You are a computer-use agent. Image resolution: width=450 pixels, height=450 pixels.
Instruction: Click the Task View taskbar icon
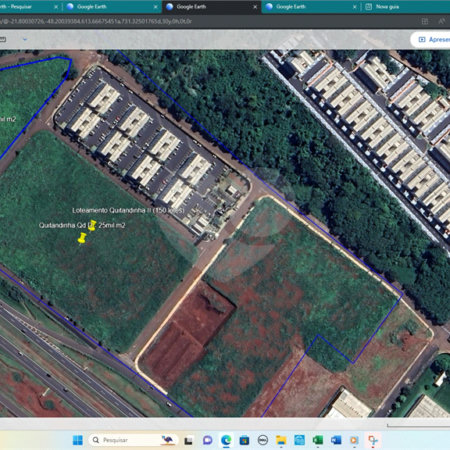tap(189, 440)
